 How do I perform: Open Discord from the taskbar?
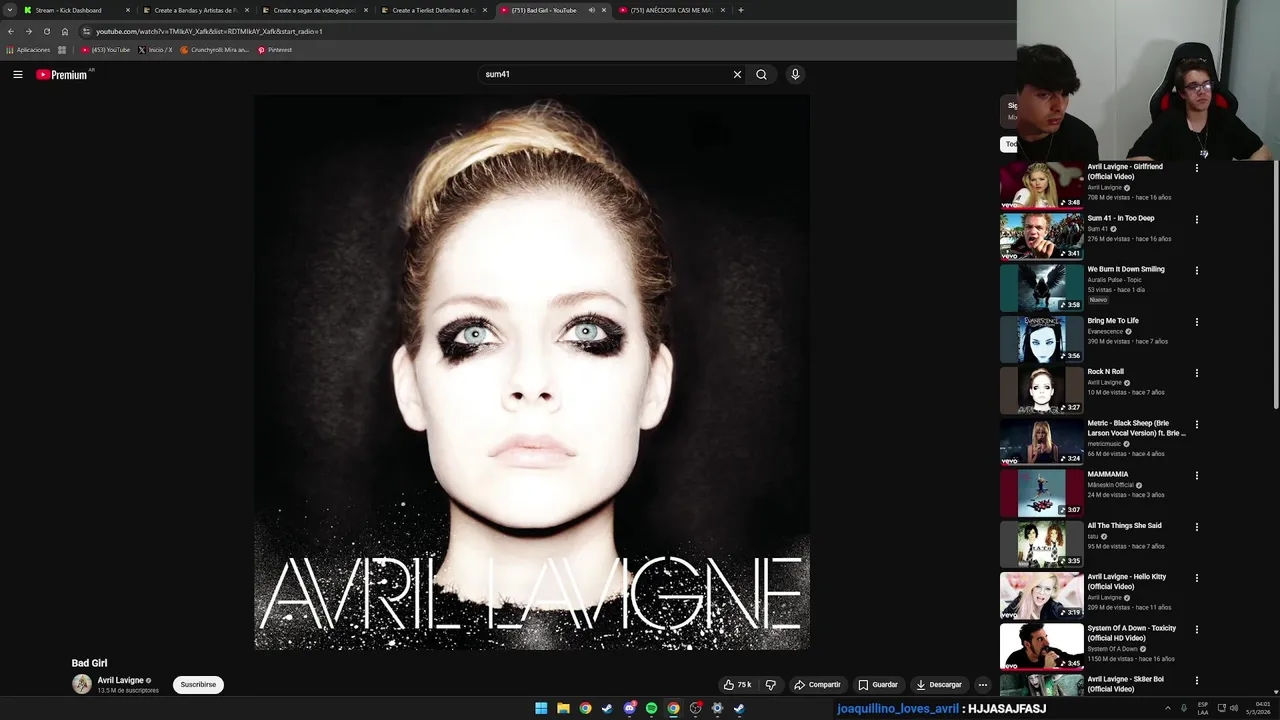click(629, 708)
